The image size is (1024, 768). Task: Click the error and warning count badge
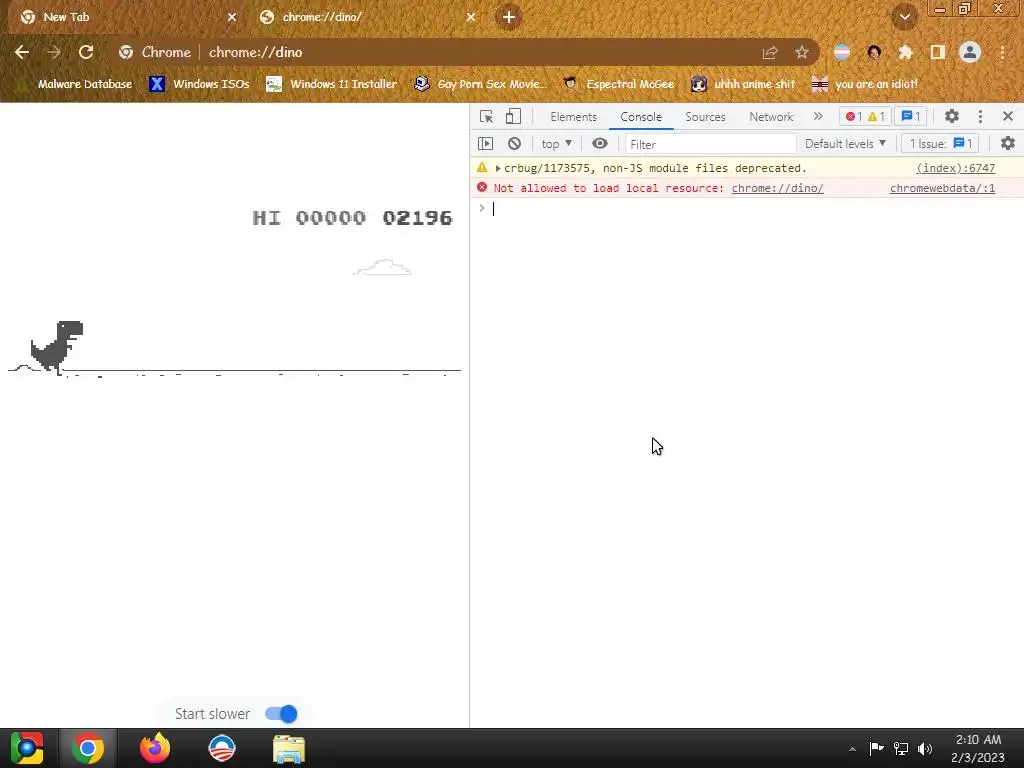[865, 116]
